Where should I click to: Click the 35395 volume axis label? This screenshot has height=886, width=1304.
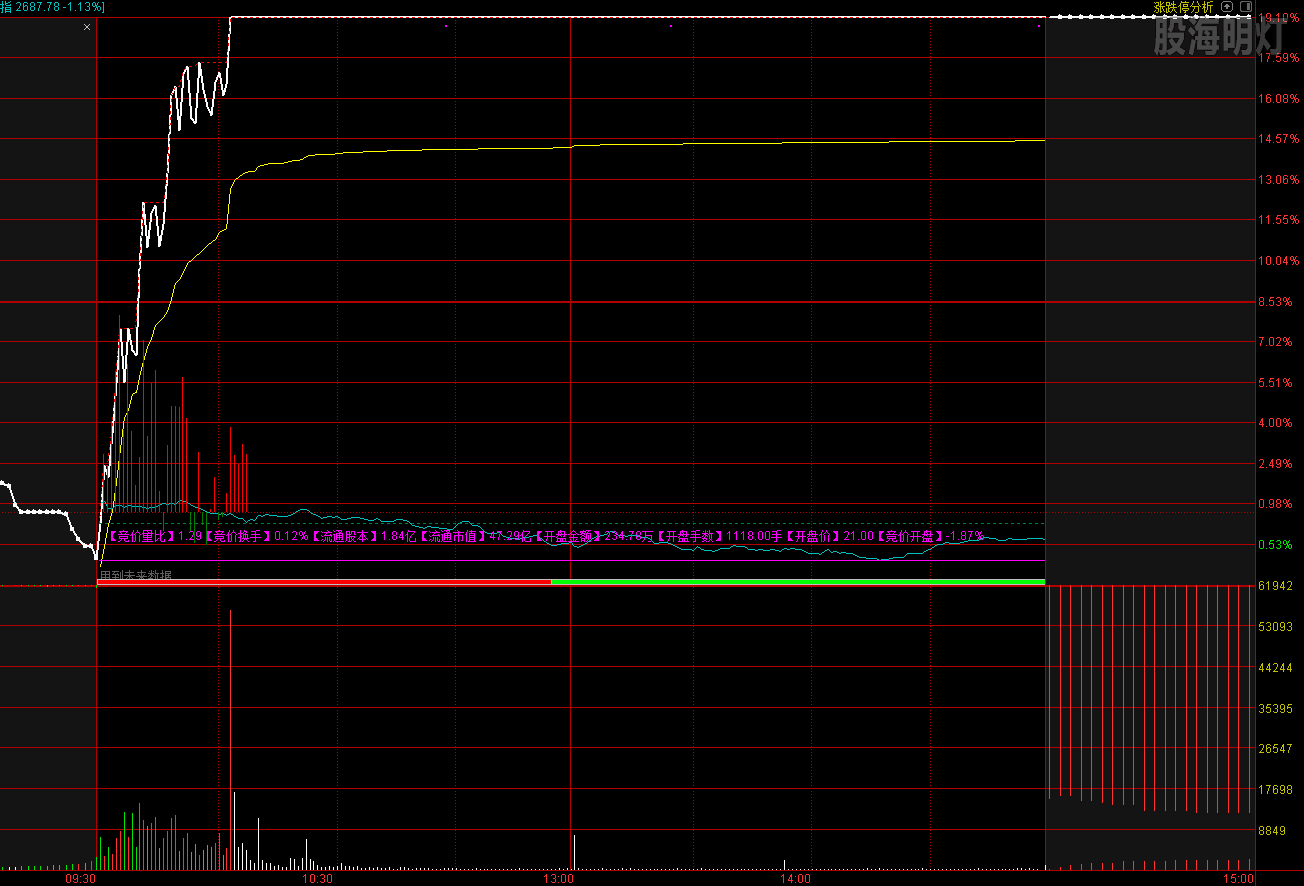coord(1277,709)
